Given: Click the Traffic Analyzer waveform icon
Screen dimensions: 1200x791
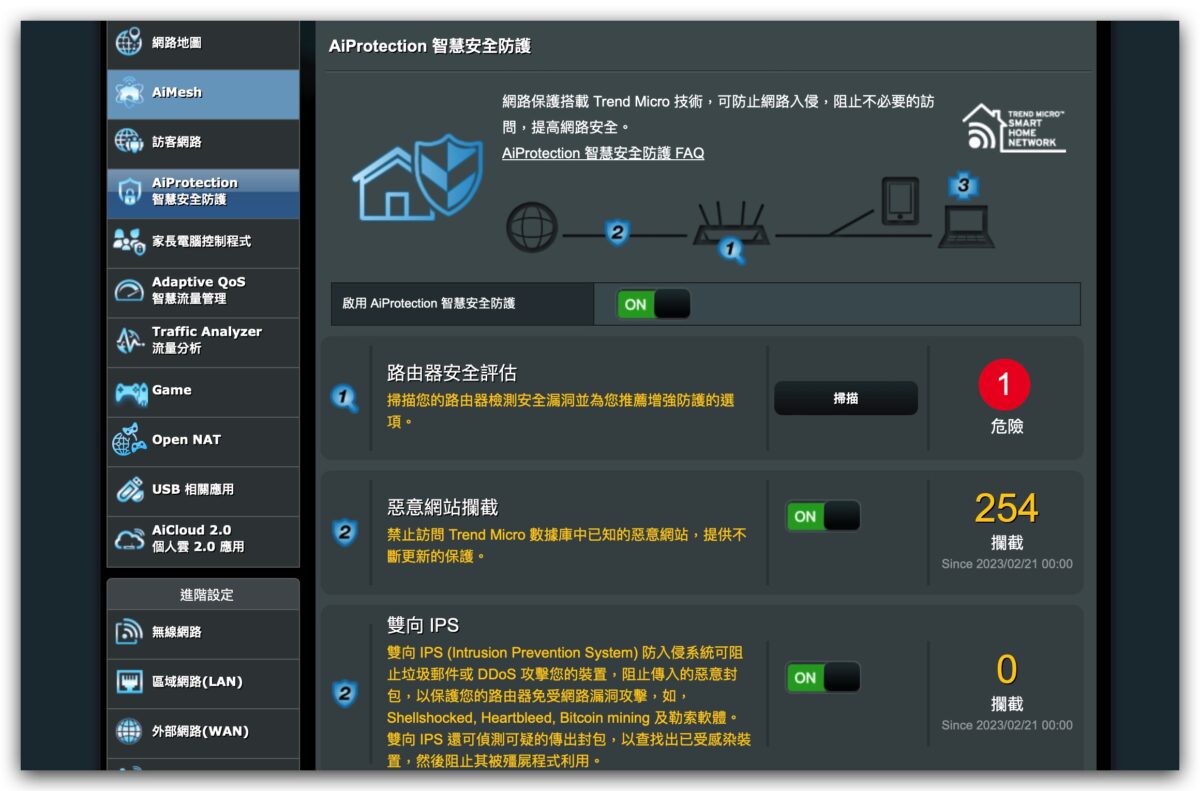Looking at the screenshot, I should [x=129, y=341].
